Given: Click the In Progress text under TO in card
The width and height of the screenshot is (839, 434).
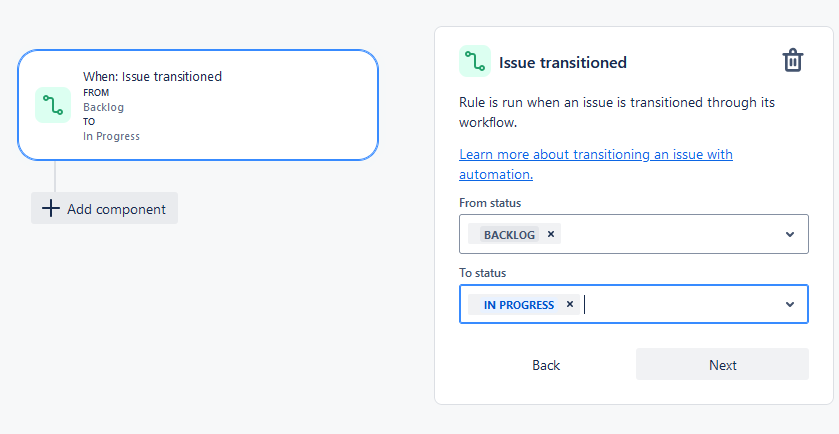Looking at the screenshot, I should (x=111, y=136).
